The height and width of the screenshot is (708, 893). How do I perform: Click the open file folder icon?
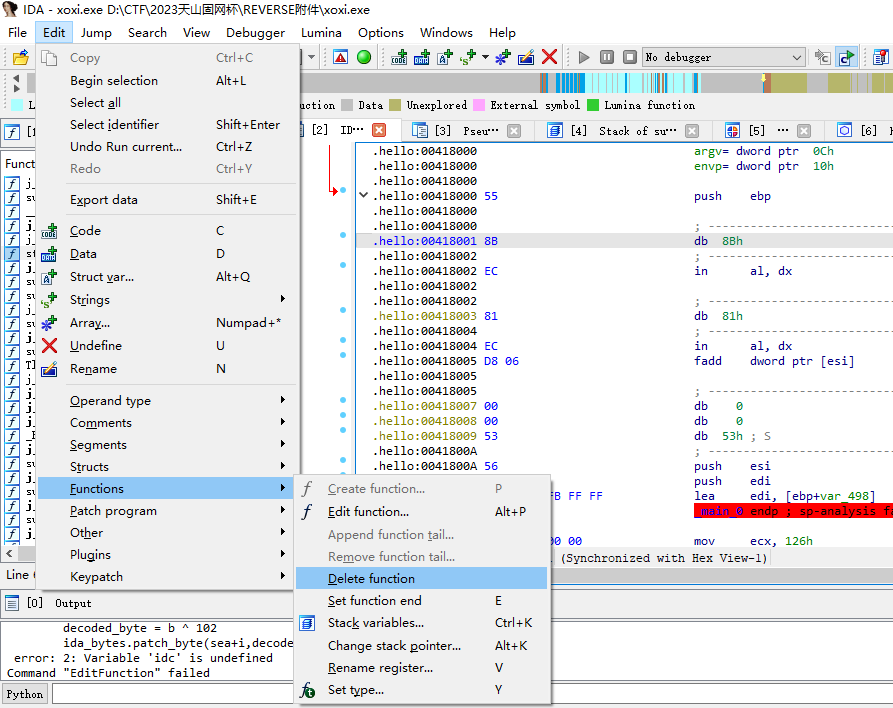pos(20,57)
